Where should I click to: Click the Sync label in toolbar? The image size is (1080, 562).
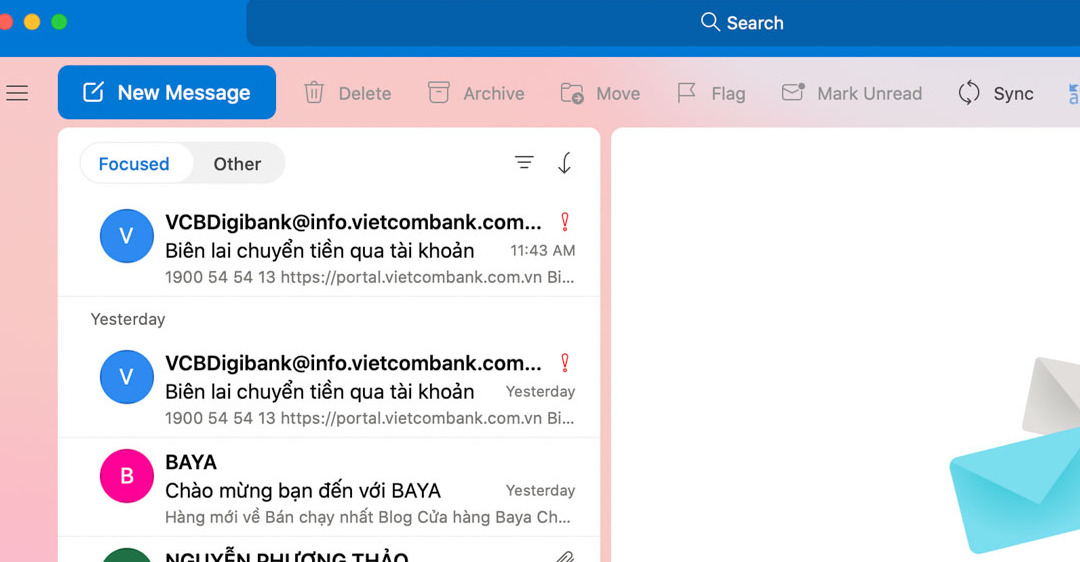(x=1013, y=94)
